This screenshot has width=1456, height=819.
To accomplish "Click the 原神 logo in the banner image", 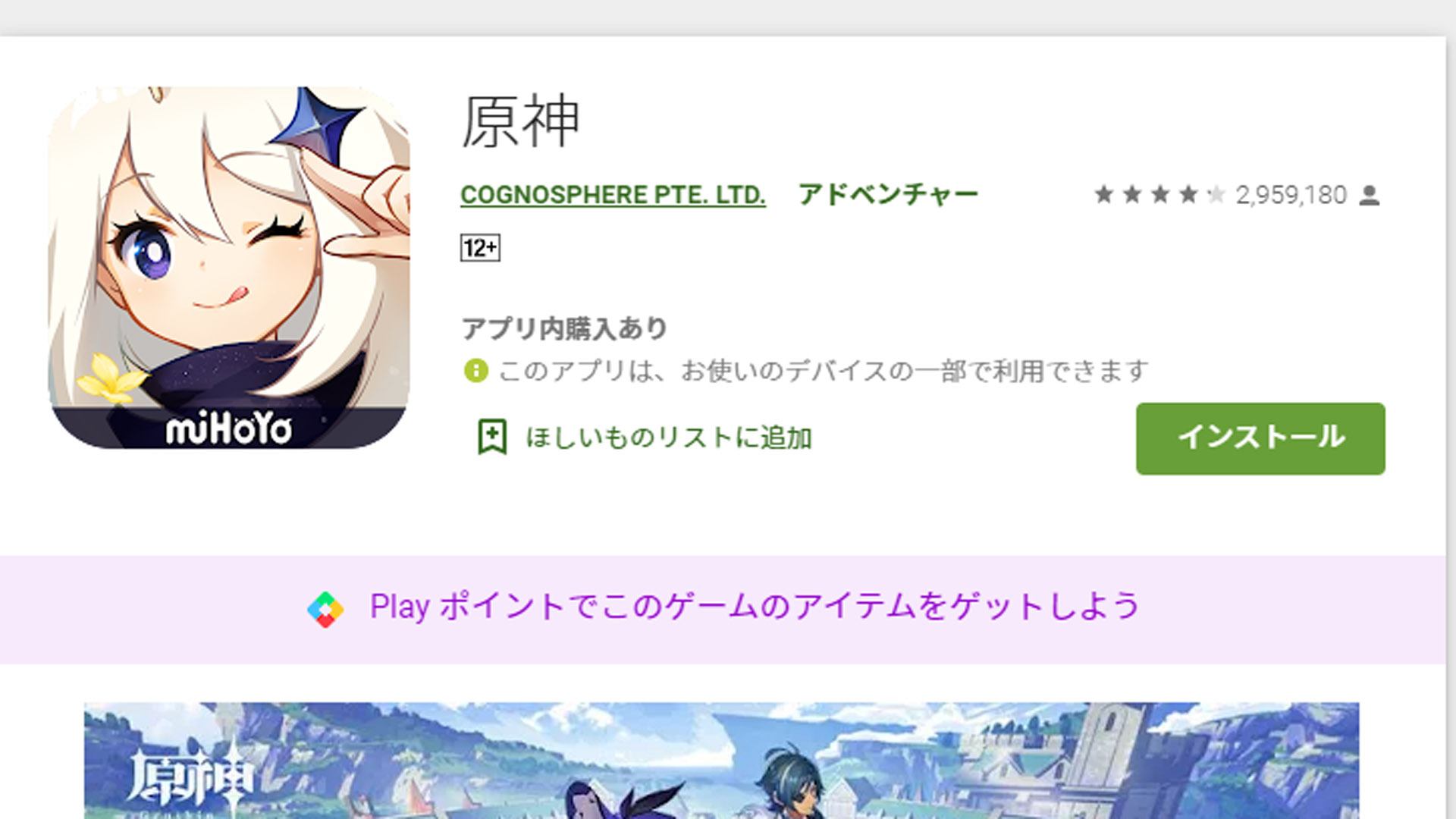I will pos(188,776).
